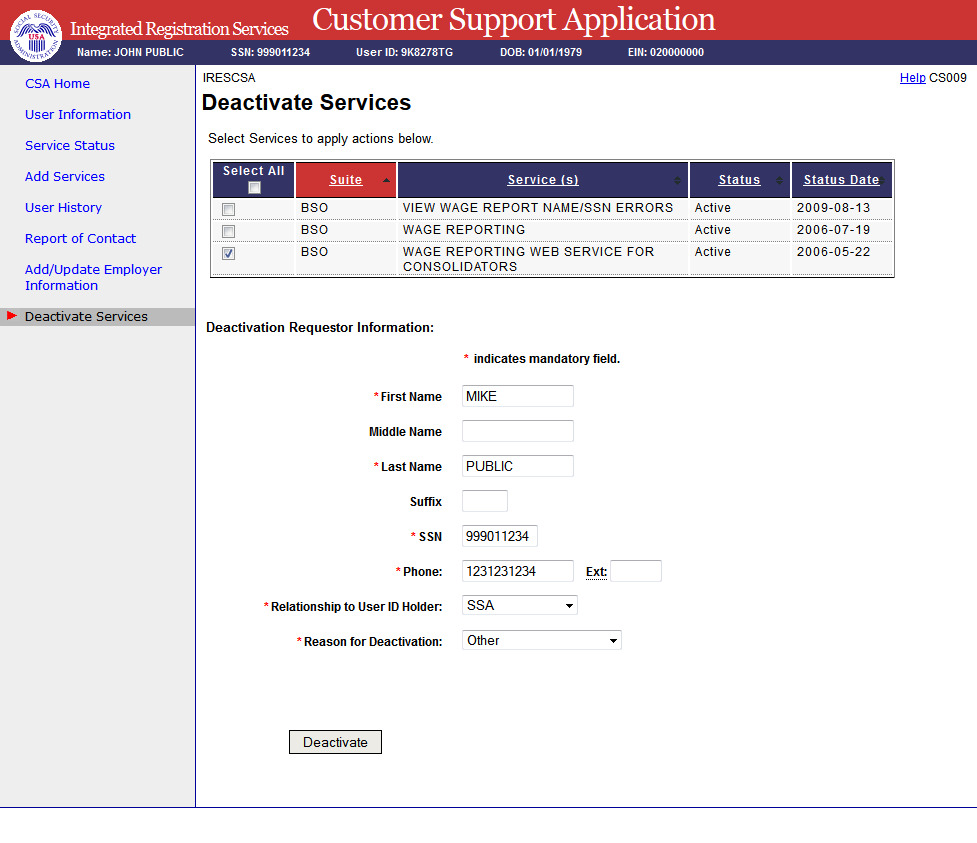The height and width of the screenshot is (843, 977).
Task: Open the Relationship to User ID Holder dropdown
Action: pos(519,605)
